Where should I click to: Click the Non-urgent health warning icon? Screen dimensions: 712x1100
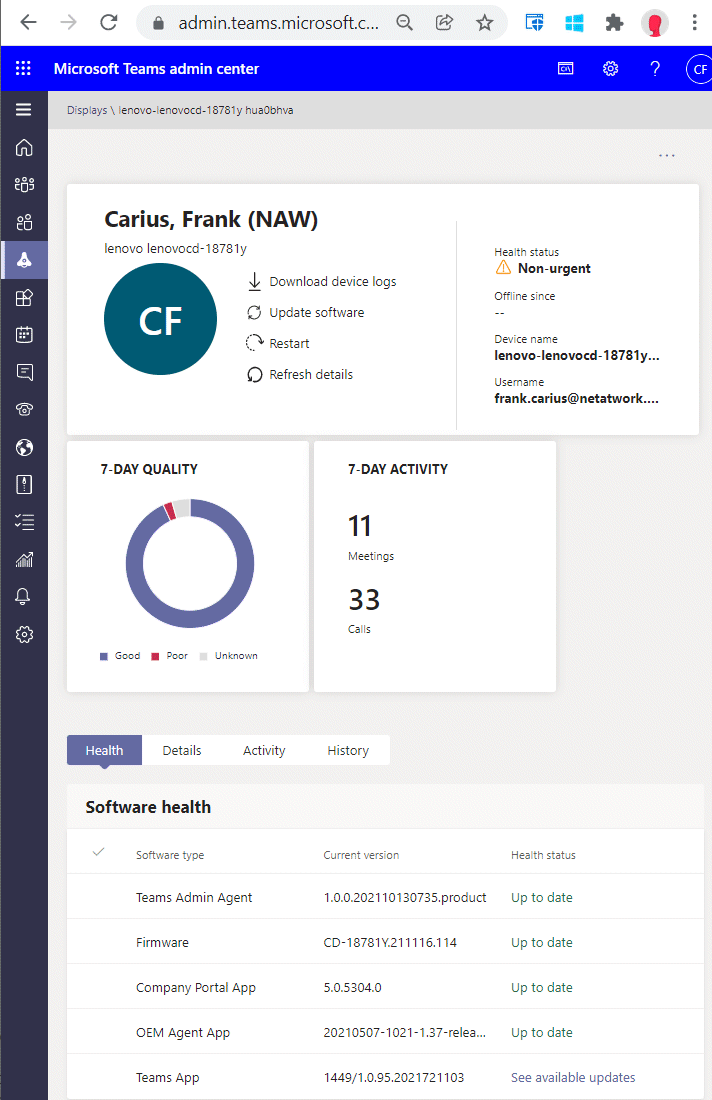(x=503, y=267)
